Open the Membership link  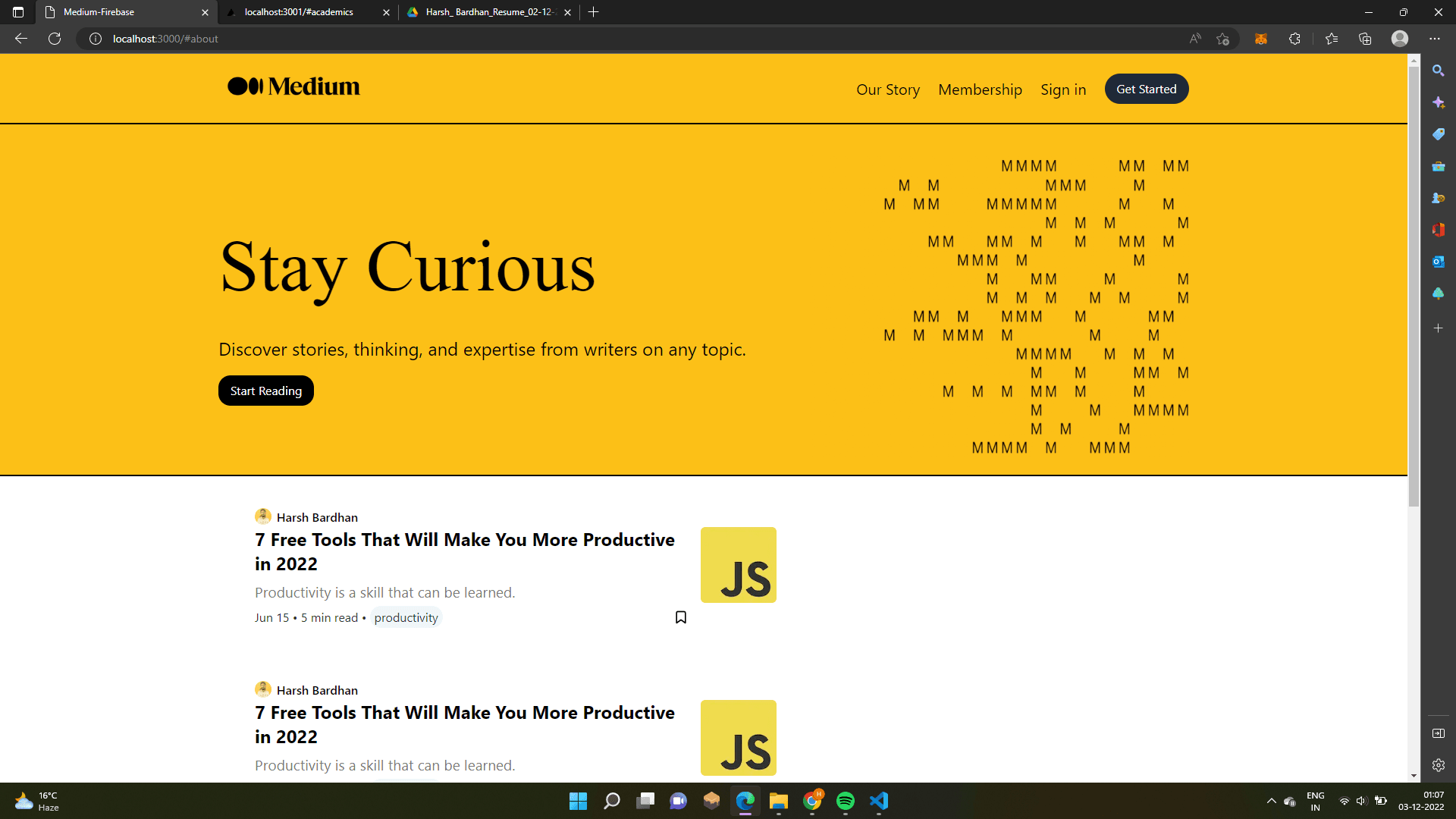980,89
